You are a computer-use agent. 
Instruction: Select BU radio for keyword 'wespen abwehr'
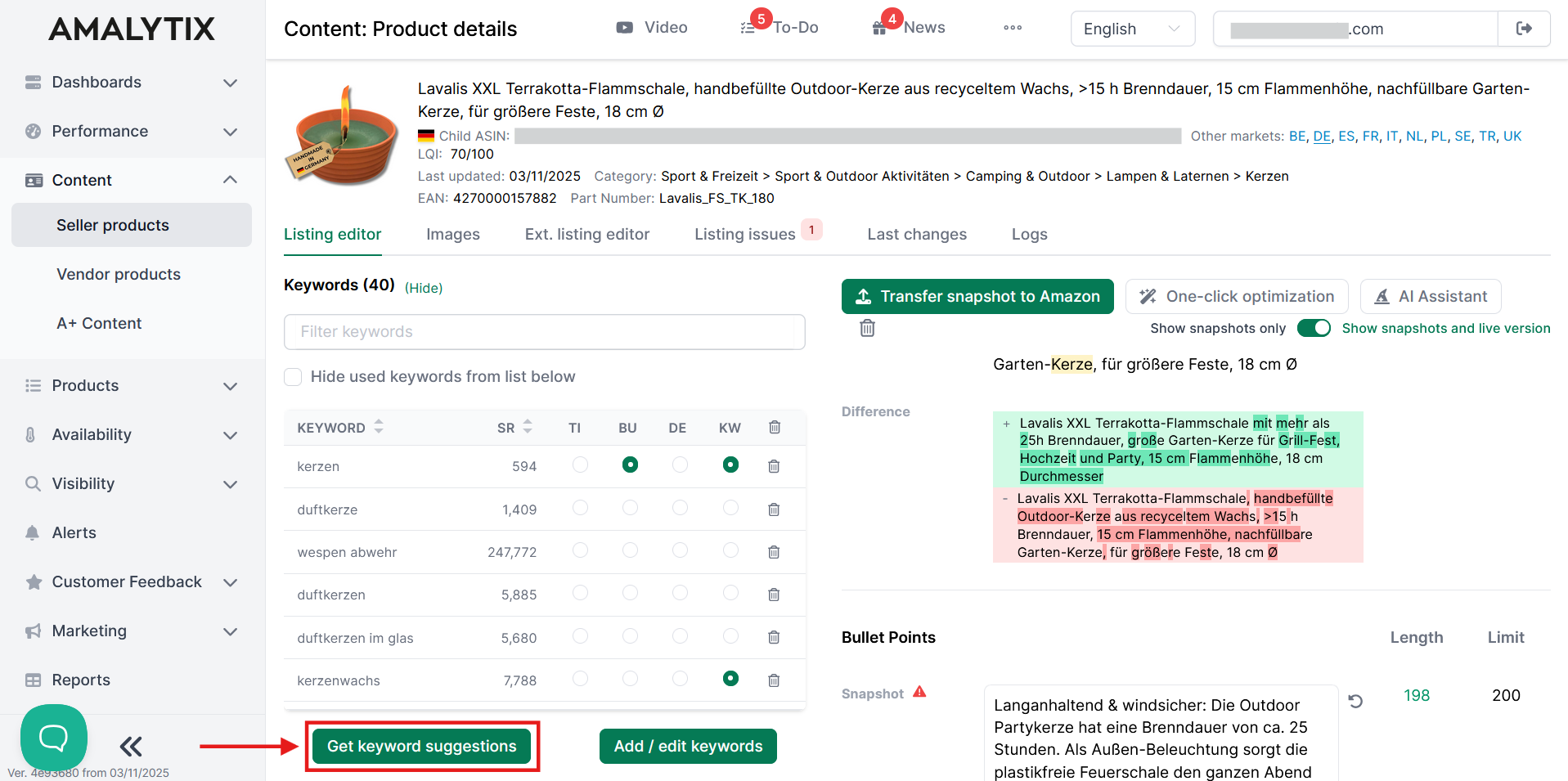coord(630,550)
